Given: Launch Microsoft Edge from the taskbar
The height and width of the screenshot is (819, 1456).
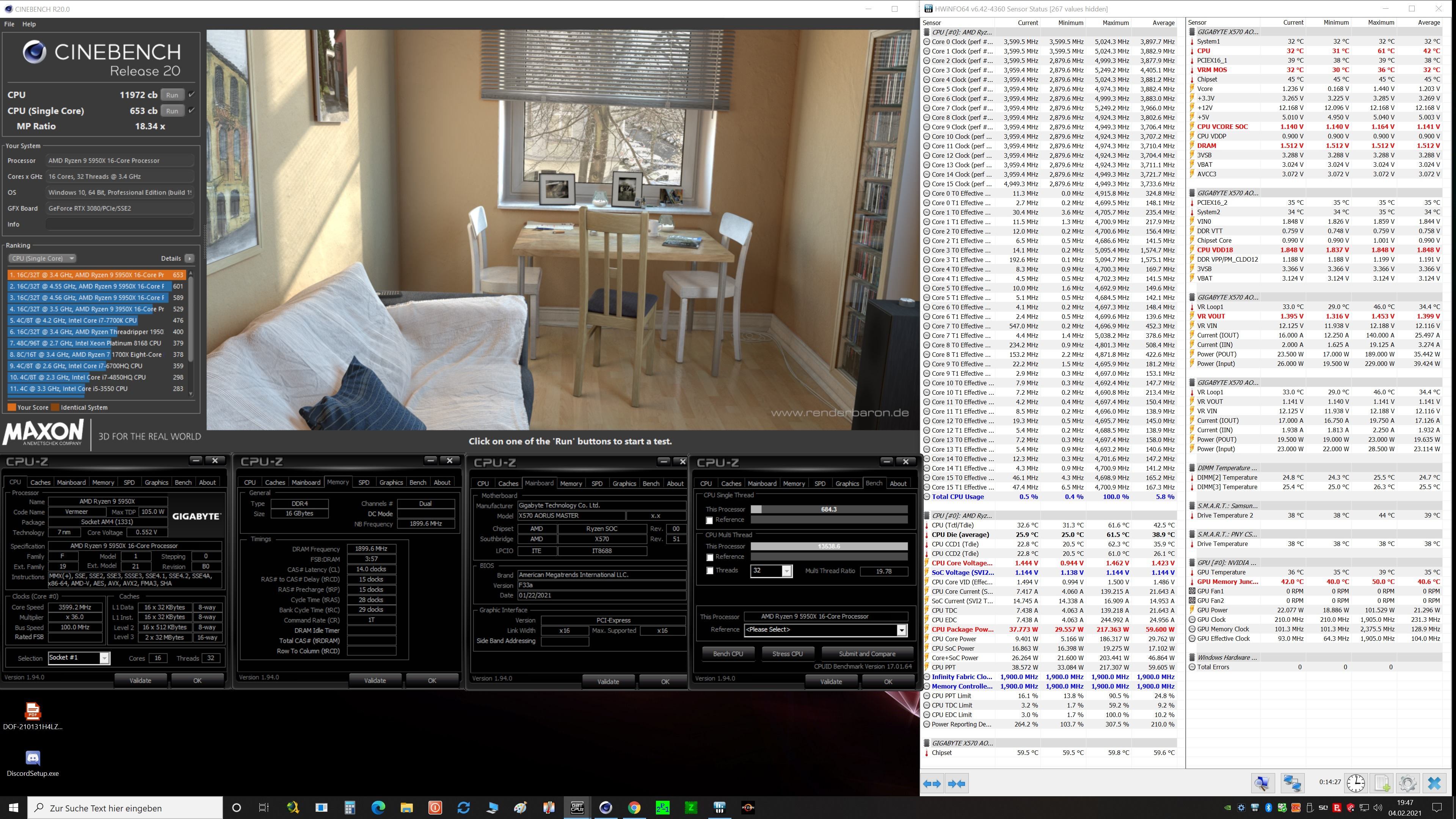Looking at the screenshot, I should click(378, 808).
